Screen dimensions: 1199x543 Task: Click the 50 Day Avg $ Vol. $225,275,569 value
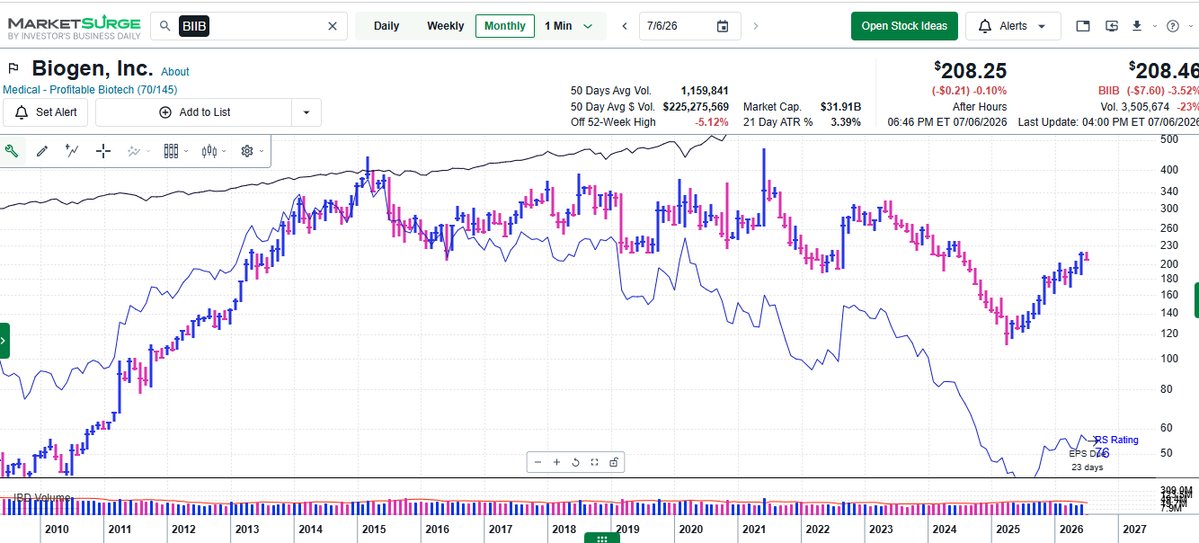click(696, 107)
